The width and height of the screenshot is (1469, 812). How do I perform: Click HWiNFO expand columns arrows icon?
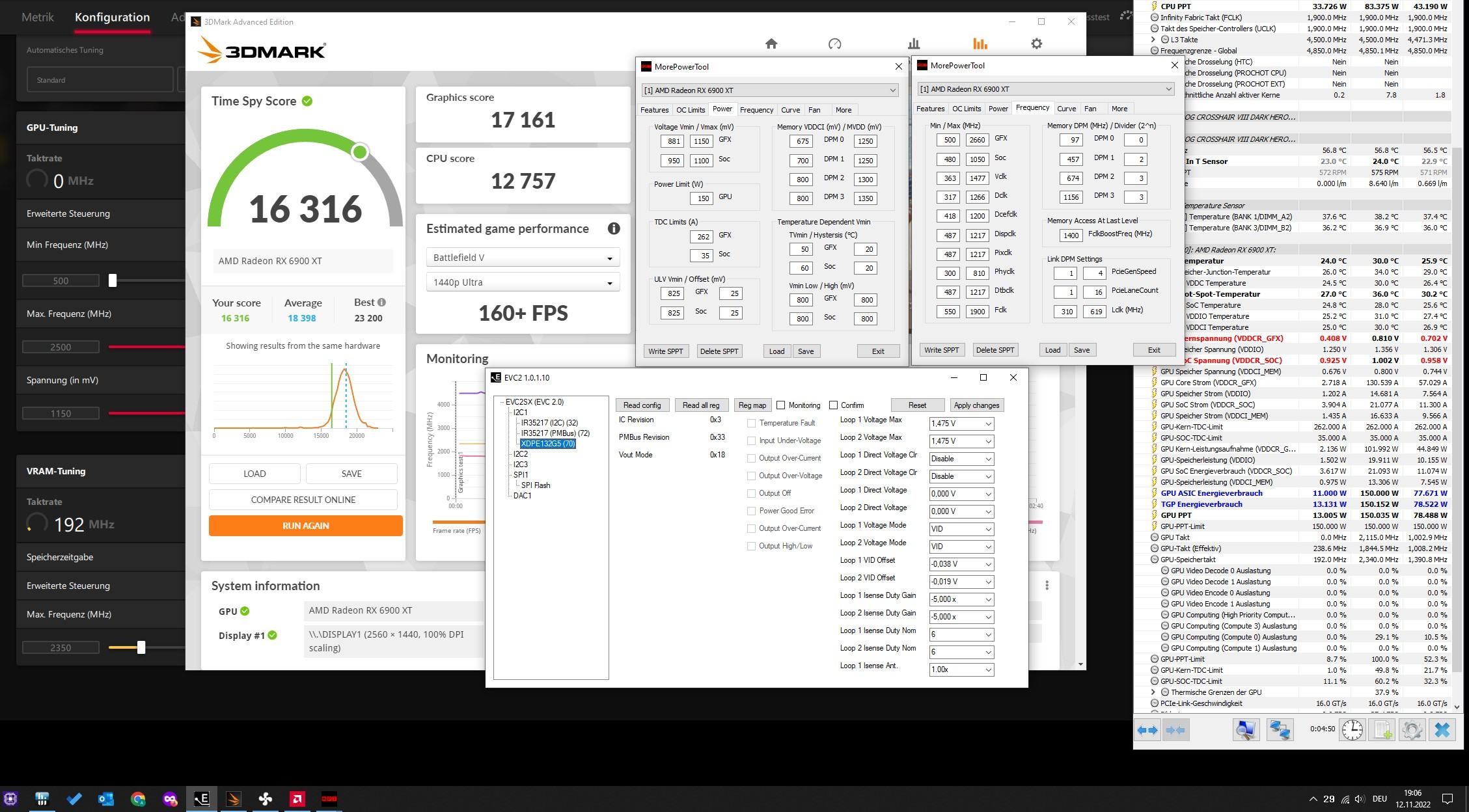coord(1148,730)
